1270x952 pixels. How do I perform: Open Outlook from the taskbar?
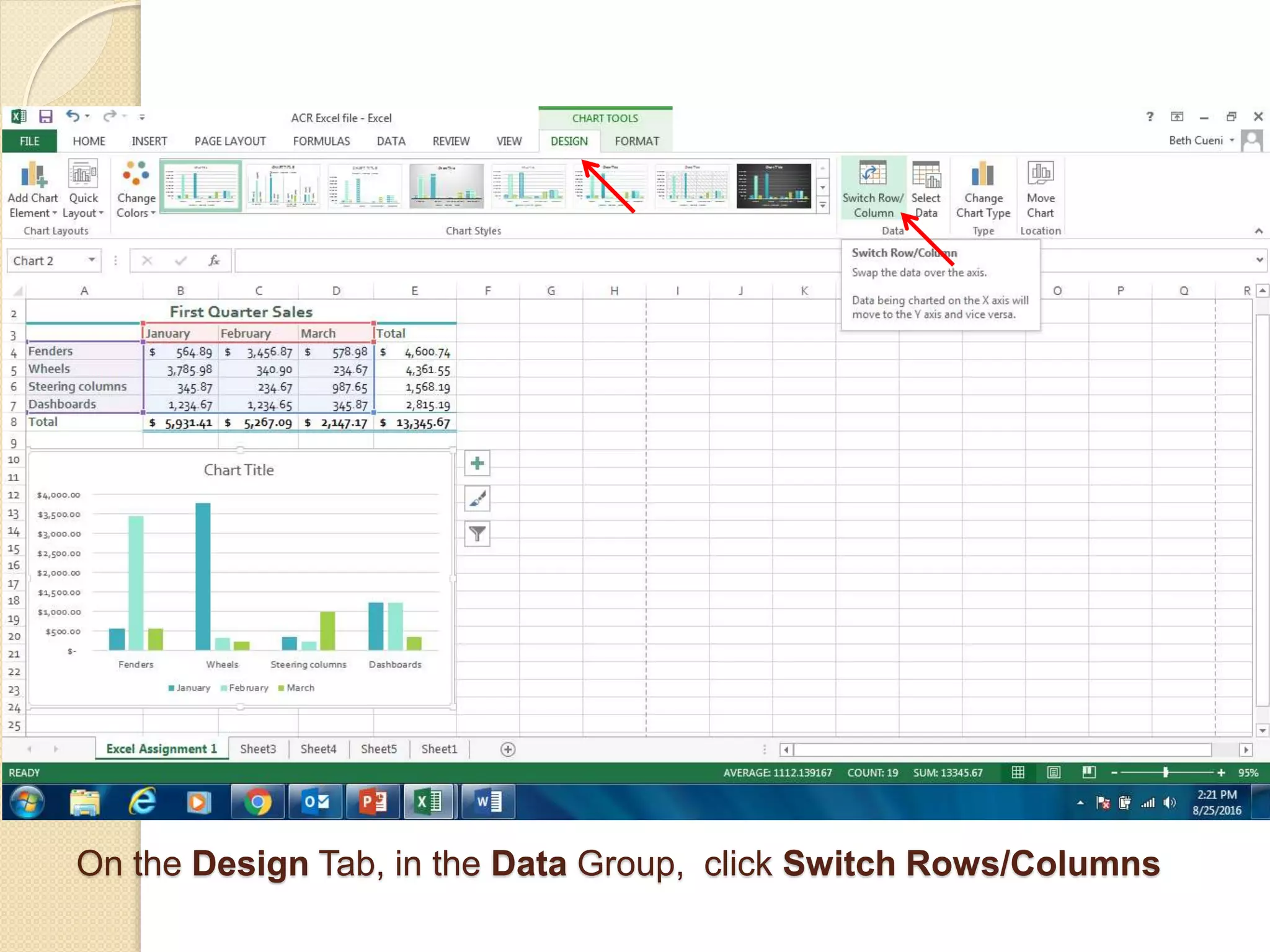[316, 802]
